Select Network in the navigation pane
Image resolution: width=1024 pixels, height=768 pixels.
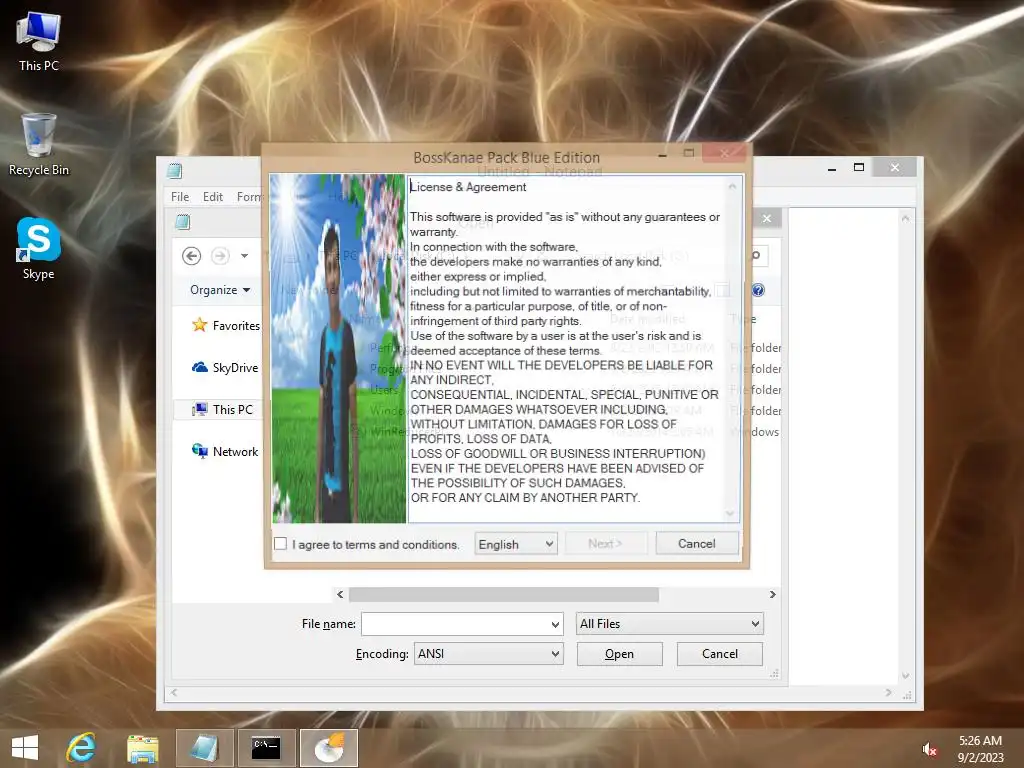(x=225, y=451)
